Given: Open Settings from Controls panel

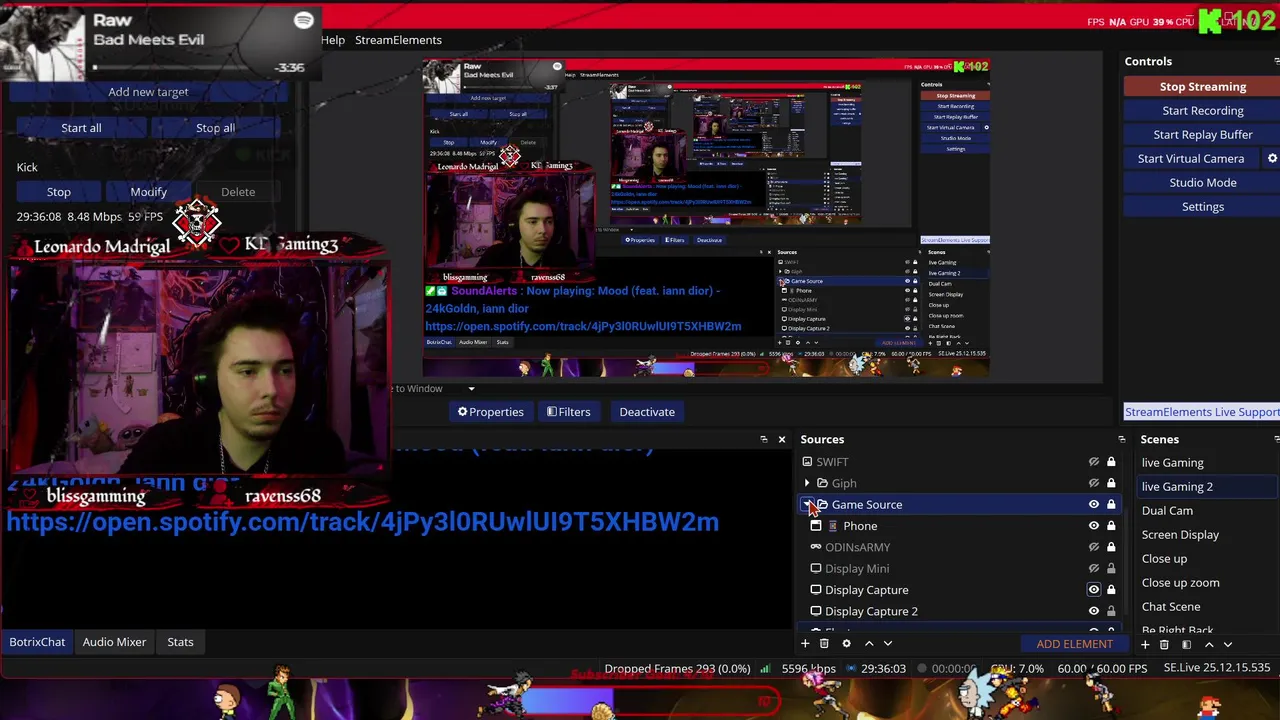Looking at the screenshot, I should (1203, 207).
